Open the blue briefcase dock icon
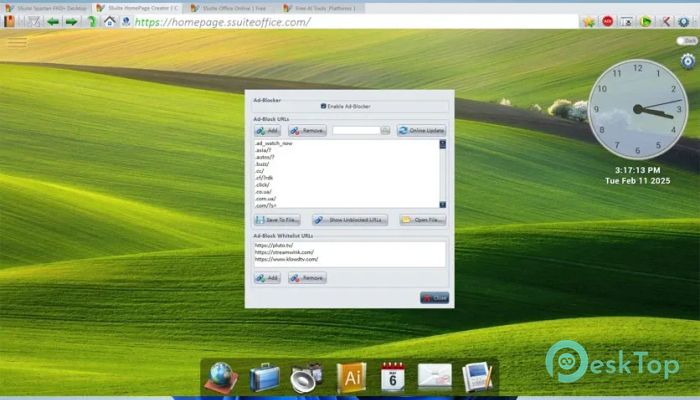This screenshot has height=400, width=700. tap(264, 378)
